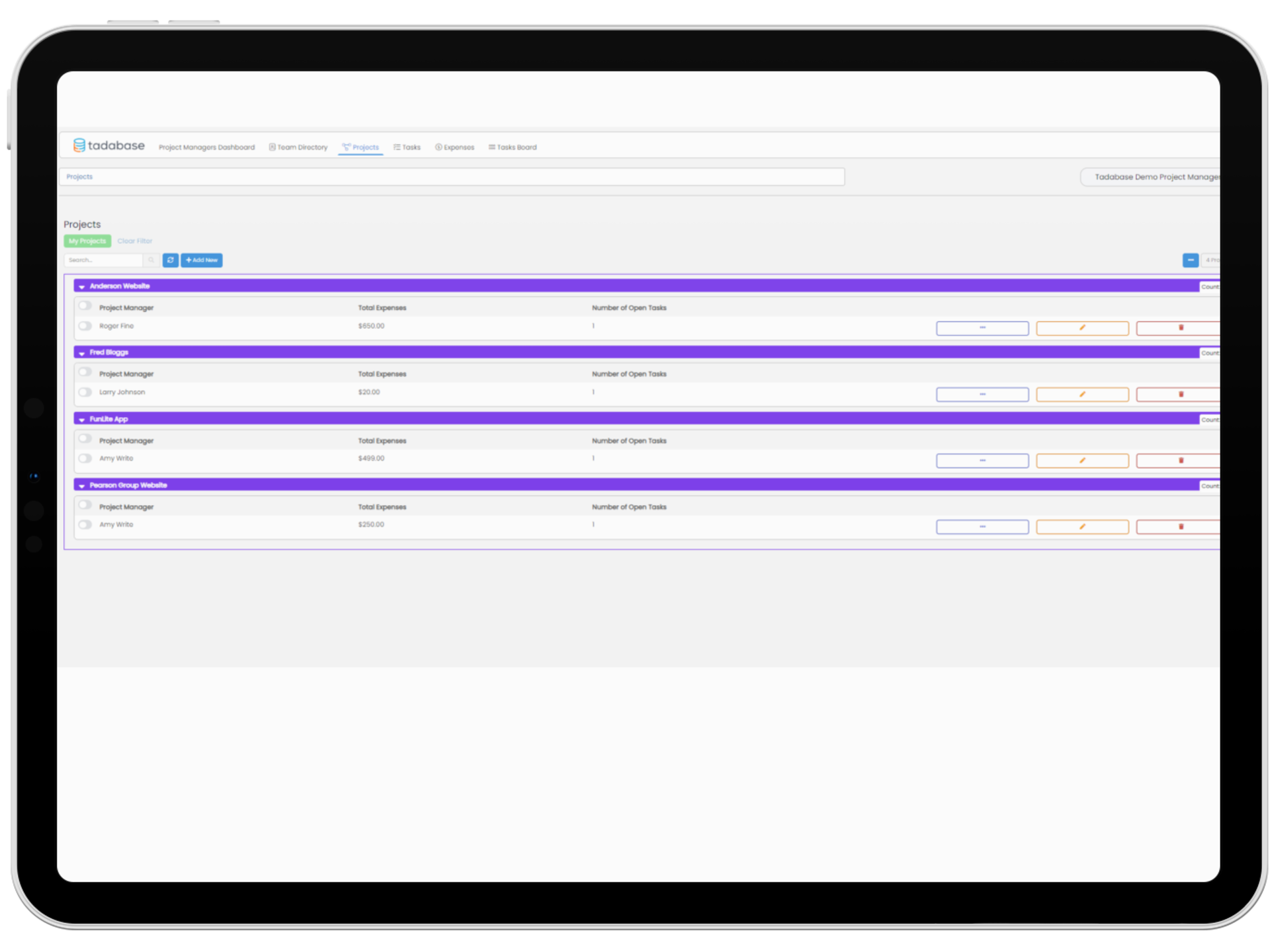
Task: Collapse the Pearson Group Website group
Action: (x=82, y=486)
